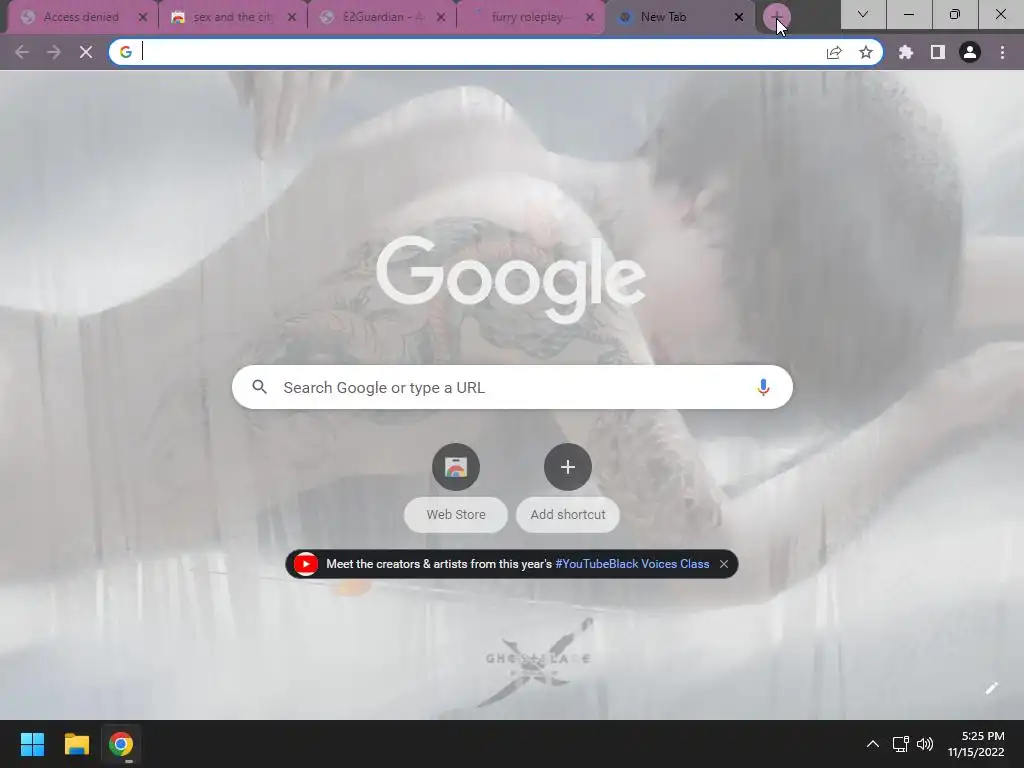Show hidden system tray icons
Image resolution: width=1024 pixels, height=768 pixels.
(x=872, y=744)
